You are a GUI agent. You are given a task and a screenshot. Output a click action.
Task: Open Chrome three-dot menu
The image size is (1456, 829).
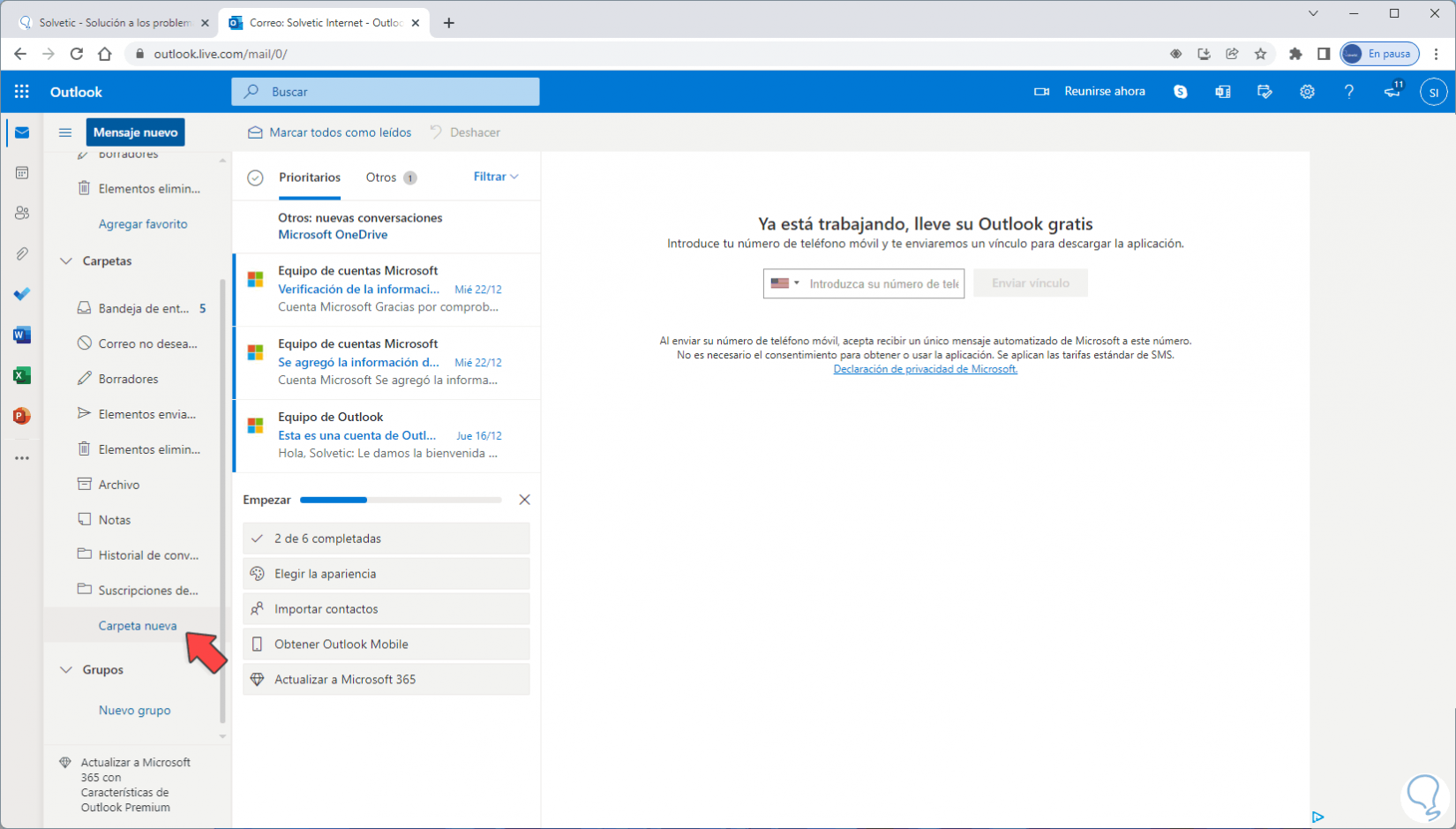(1437, 54)
